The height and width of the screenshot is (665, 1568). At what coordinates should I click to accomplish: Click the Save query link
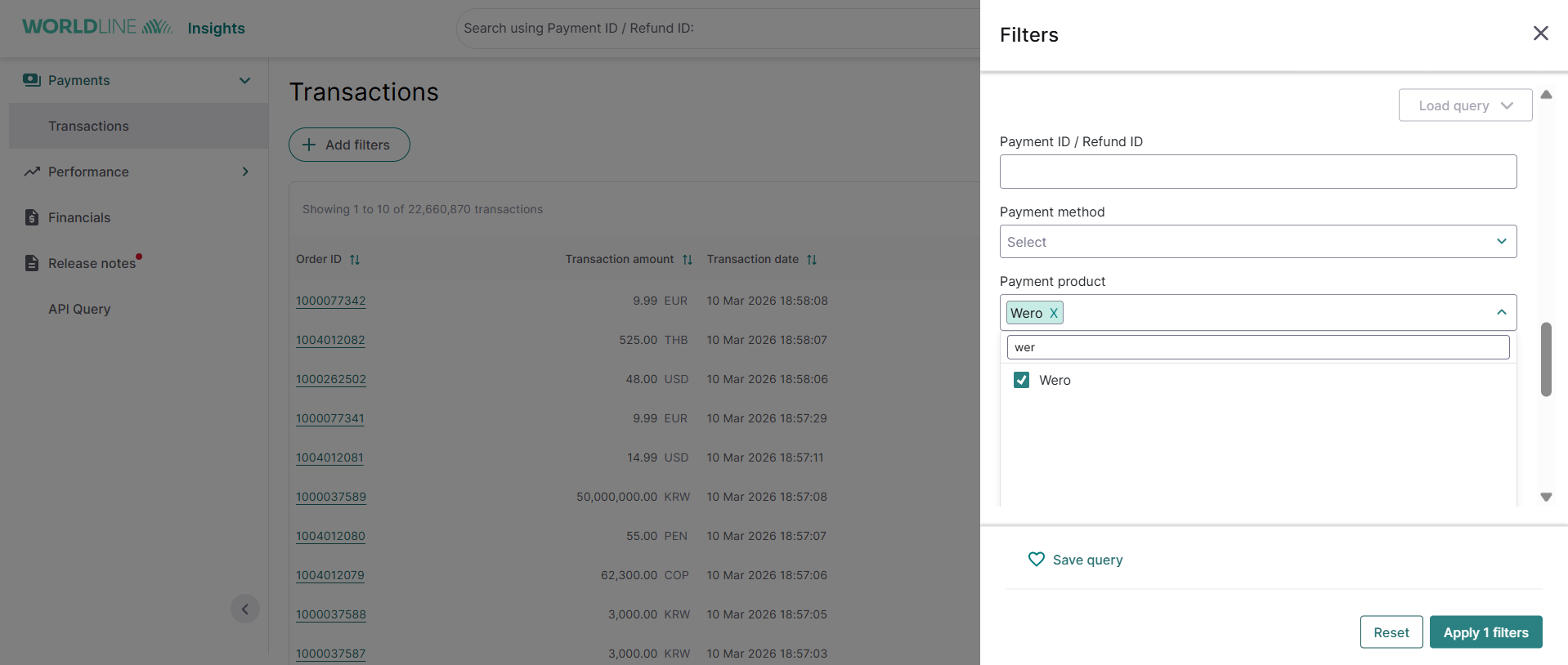pyautogui.click(x=1087, y=560)
